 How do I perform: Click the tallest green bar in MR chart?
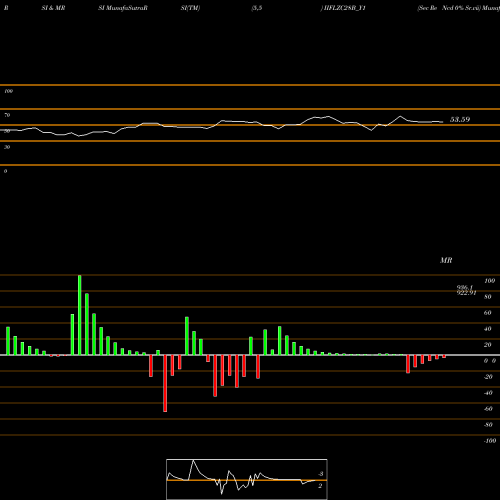point(80,315)
